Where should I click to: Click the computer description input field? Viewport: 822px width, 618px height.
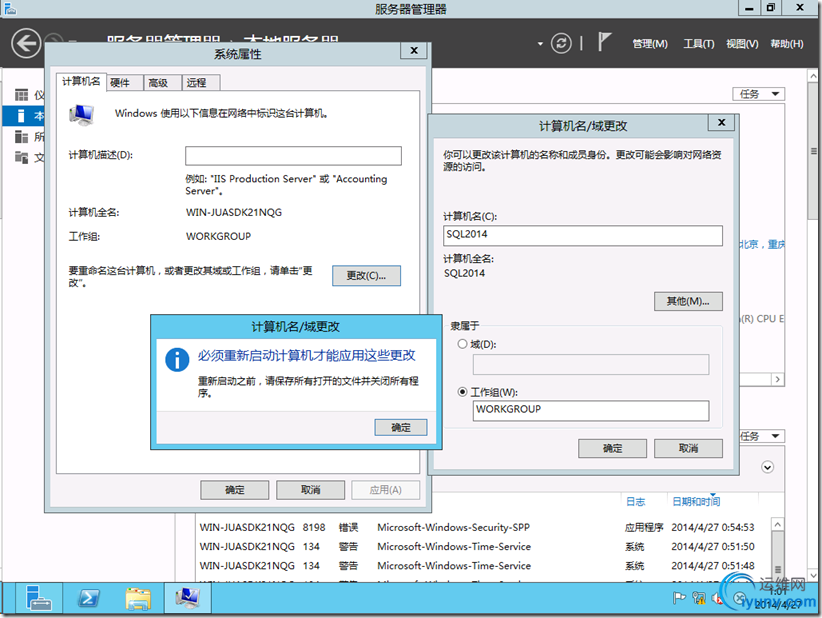[293, 156]
